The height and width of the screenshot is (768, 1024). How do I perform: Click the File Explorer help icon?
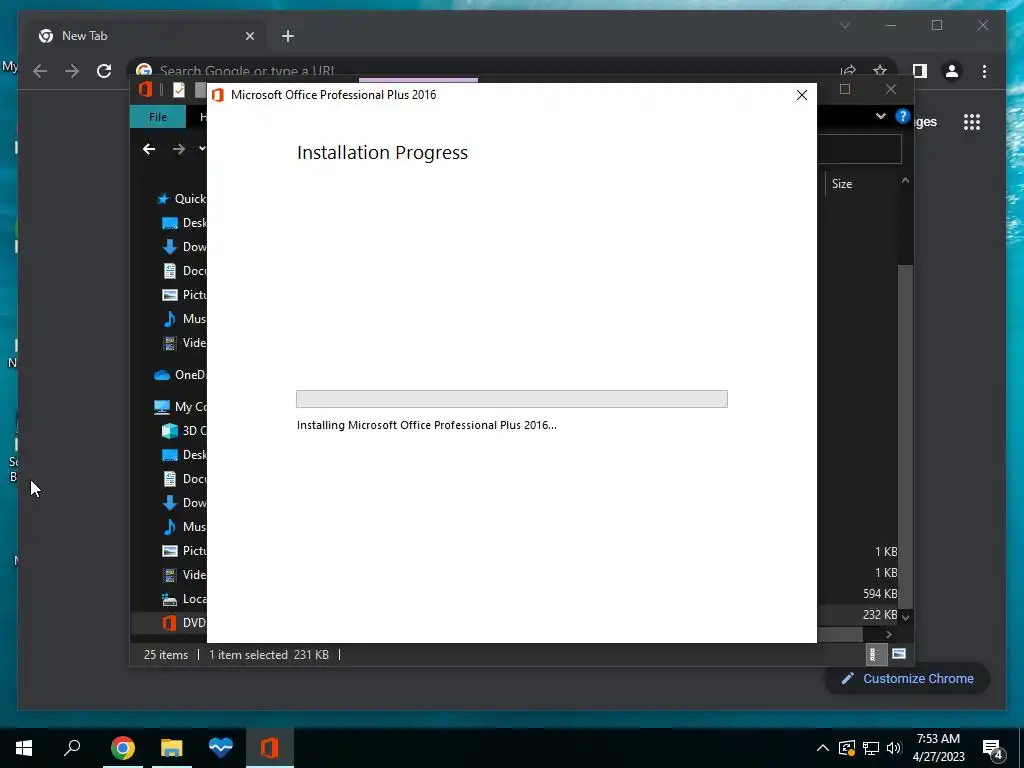click(903, 116)
